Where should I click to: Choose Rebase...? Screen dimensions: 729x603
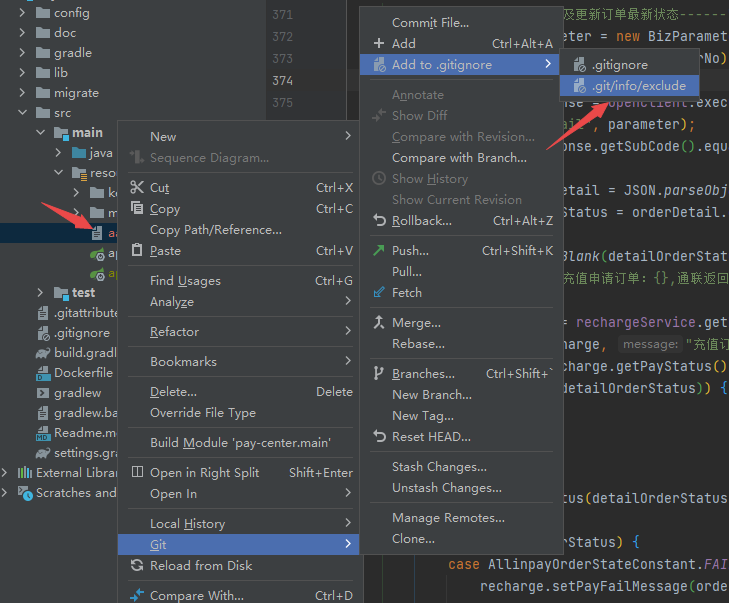(461, 344)
